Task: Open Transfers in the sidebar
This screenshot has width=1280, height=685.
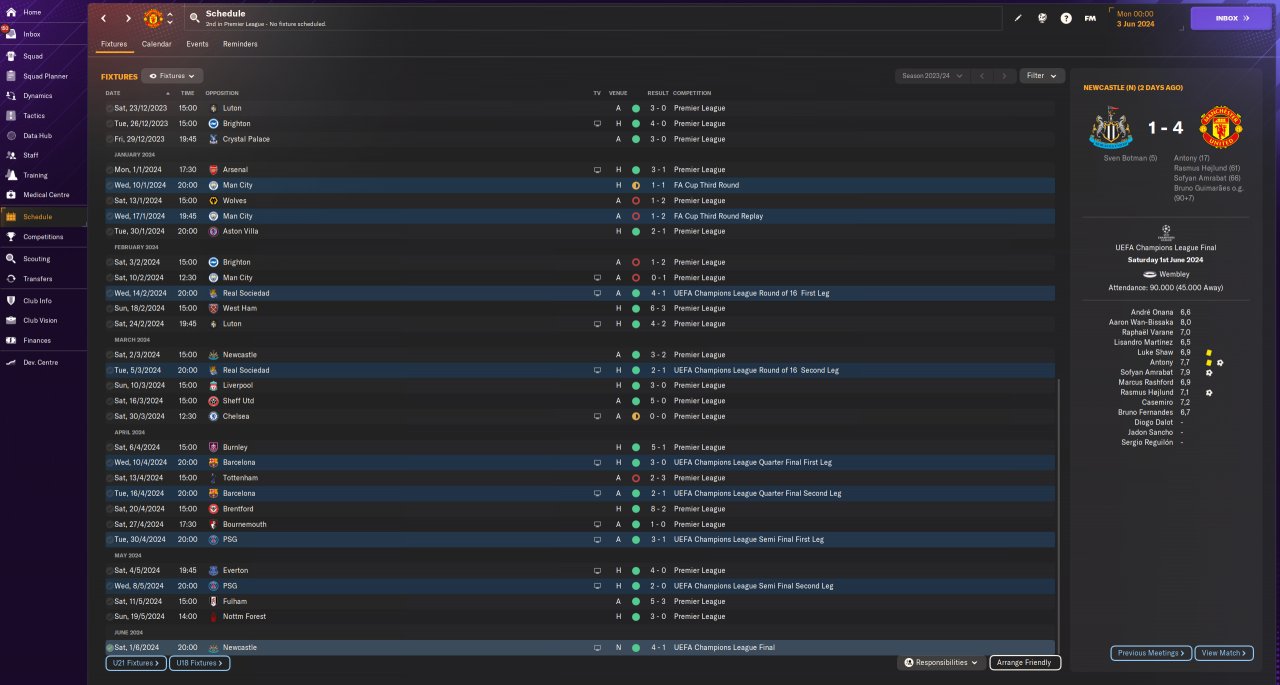Action: click(x=38, y=279)
